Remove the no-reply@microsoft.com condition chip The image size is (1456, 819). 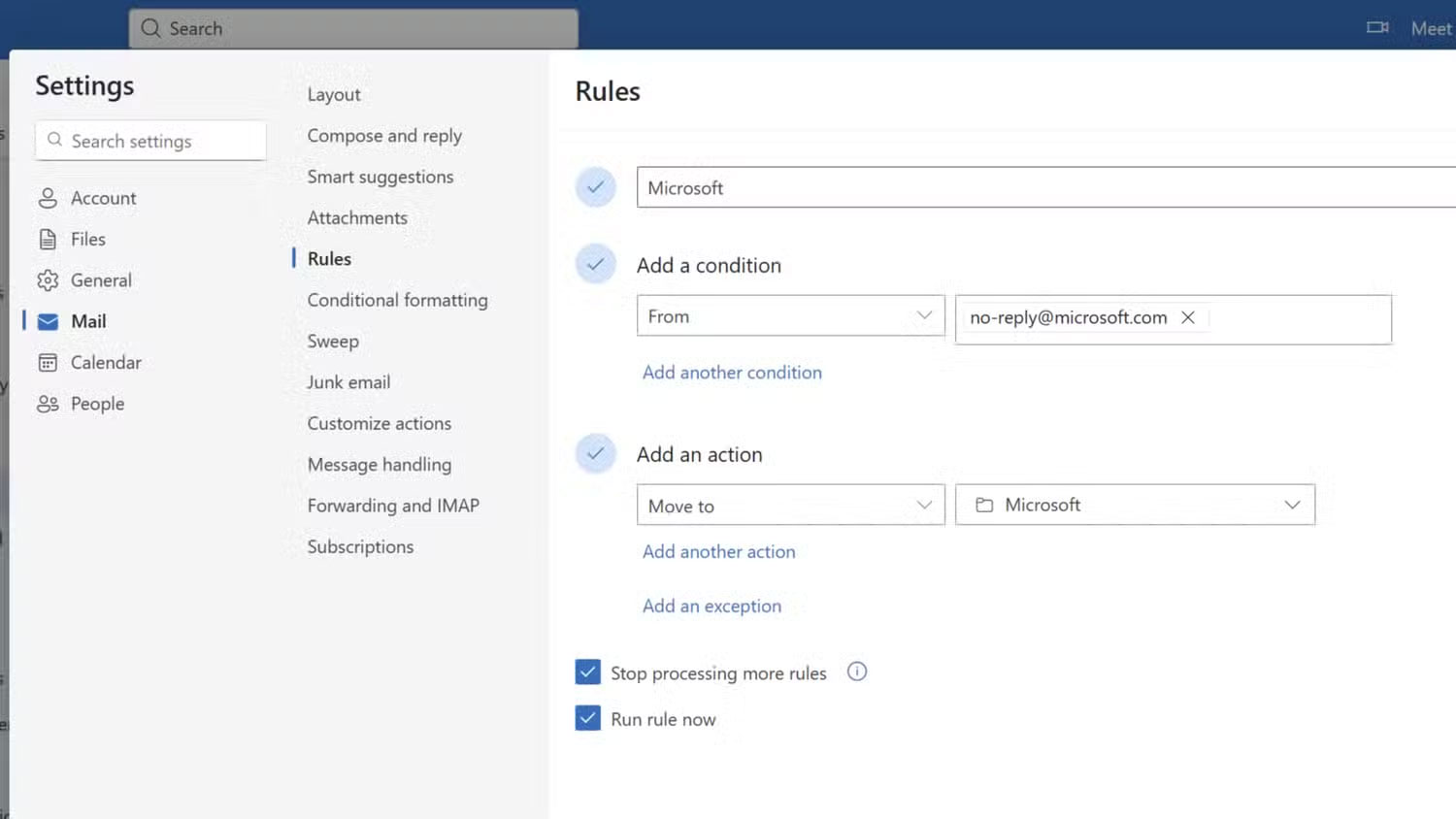pyautogui.click(x=1188, y=317)
